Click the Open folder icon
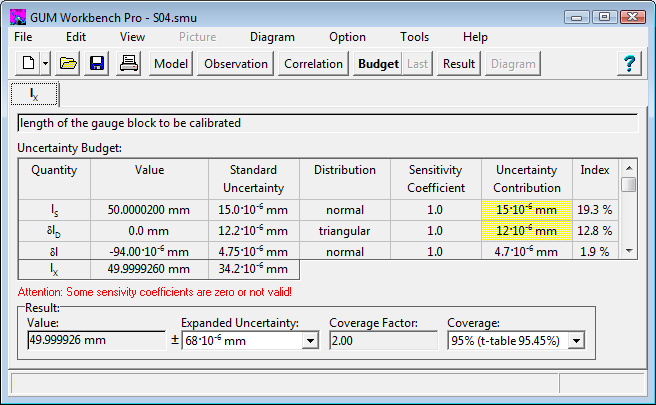The height and width of the screenshot is (405, 656). (68, 64)
